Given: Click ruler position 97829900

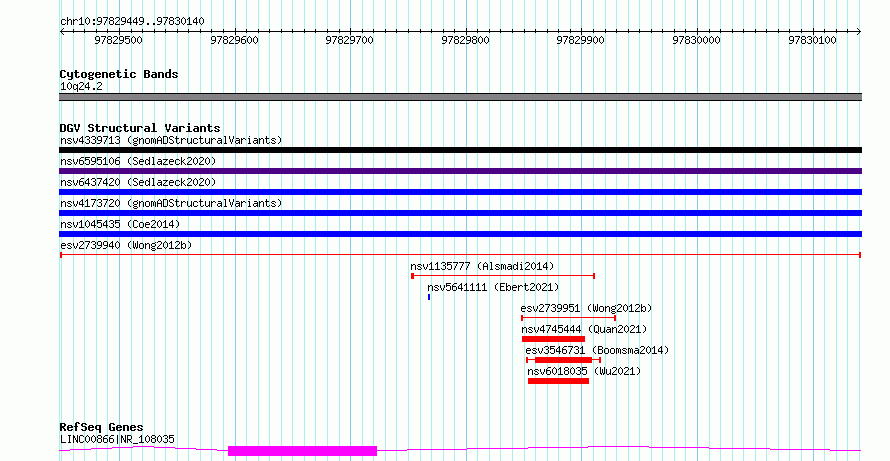Looking at the screenshot, I should (581, 40).
